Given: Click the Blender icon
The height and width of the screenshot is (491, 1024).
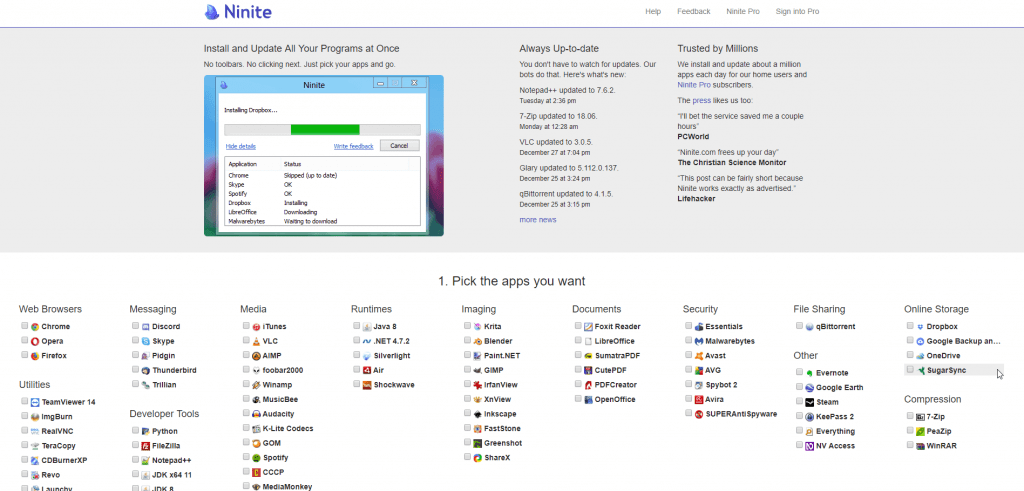Looking at the screenshot, I should click(478, 341).
